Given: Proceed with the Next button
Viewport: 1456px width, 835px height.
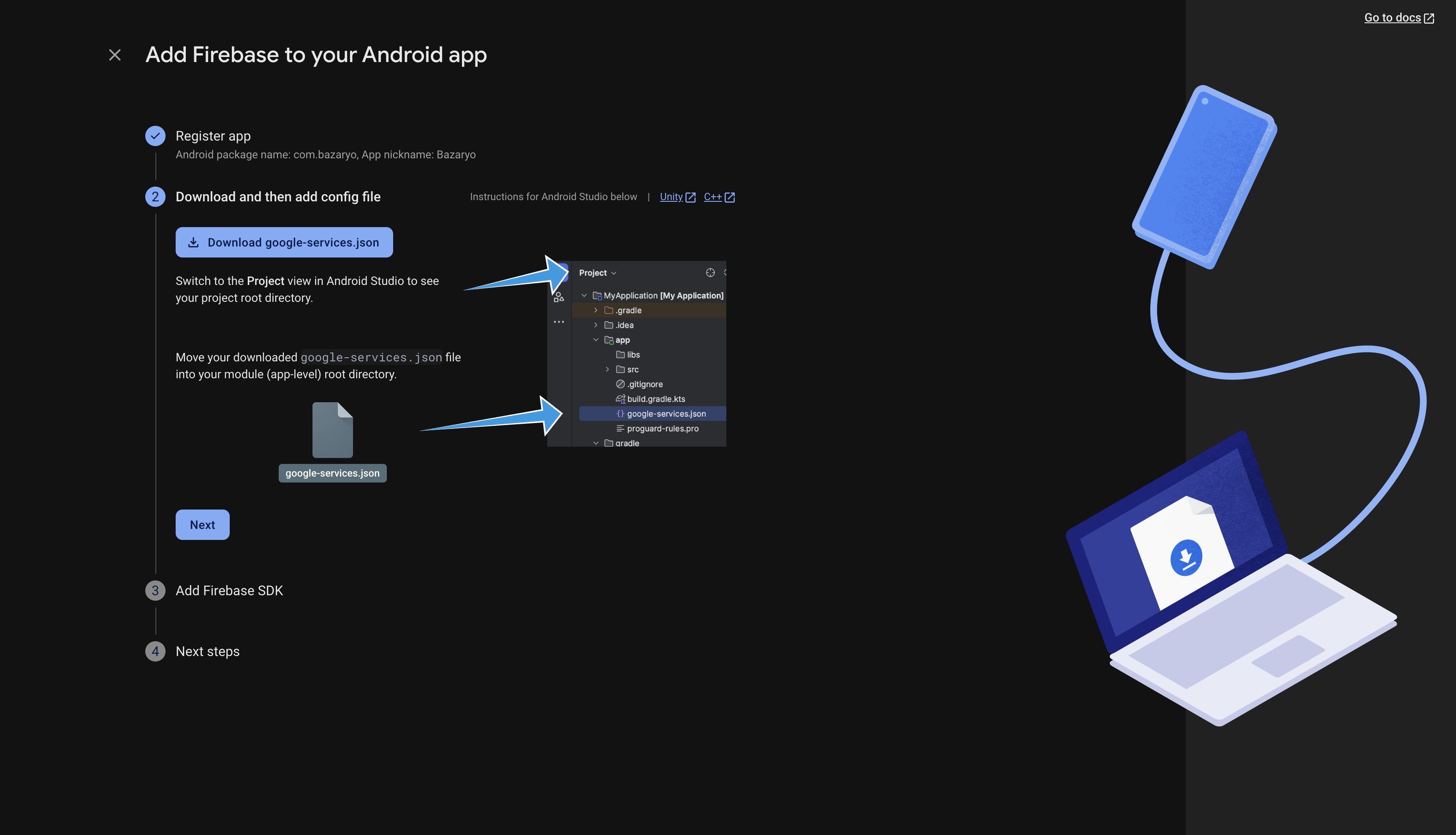Looking at the screenshot, I should click(203, 525).
